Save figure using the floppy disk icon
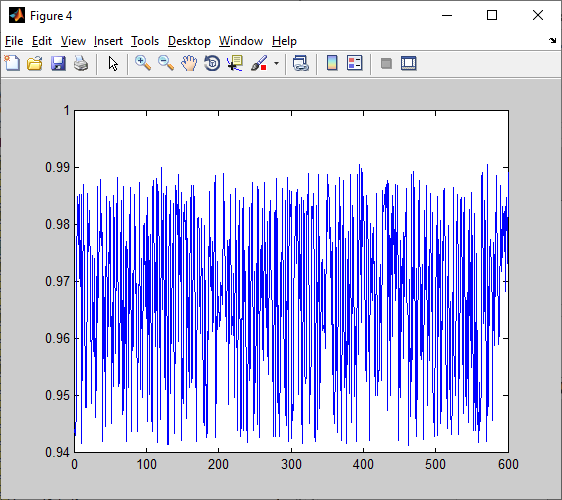562x500 pixels. pyautogui.click(x=58, y=63)
